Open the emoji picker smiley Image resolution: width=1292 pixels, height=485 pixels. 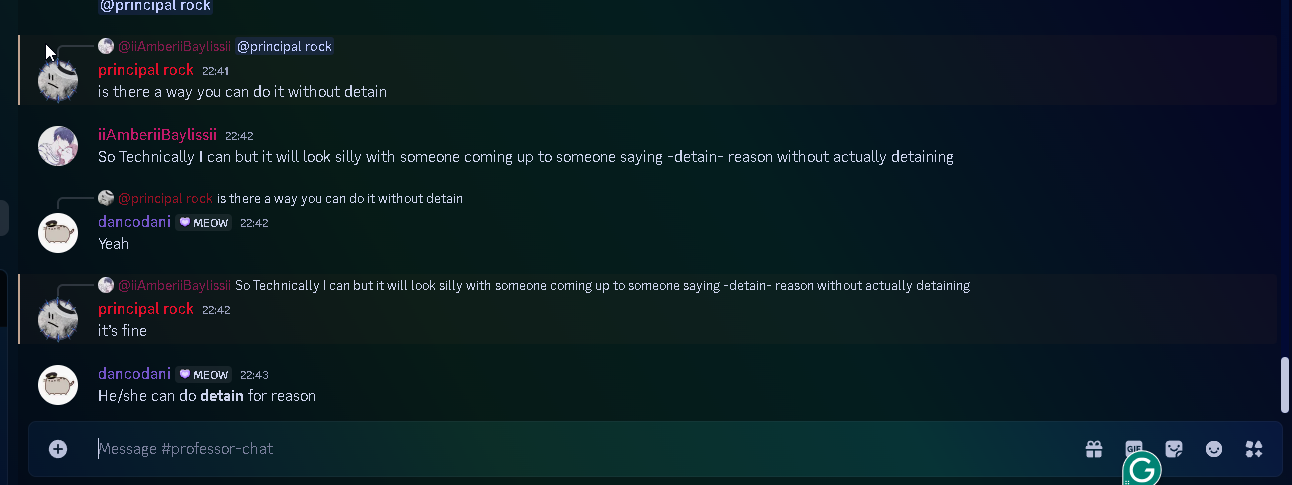pos(1214,449)
